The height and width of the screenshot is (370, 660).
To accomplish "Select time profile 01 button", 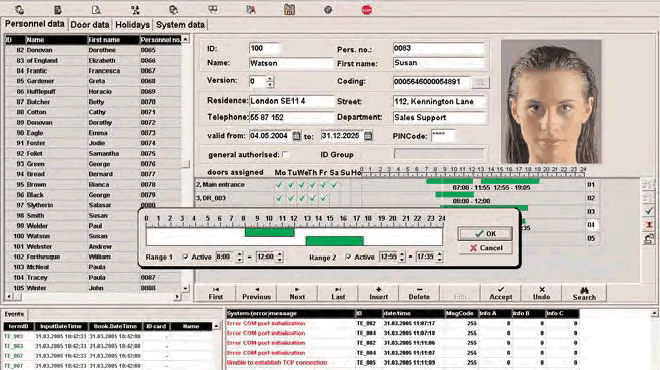I will 591,184.
